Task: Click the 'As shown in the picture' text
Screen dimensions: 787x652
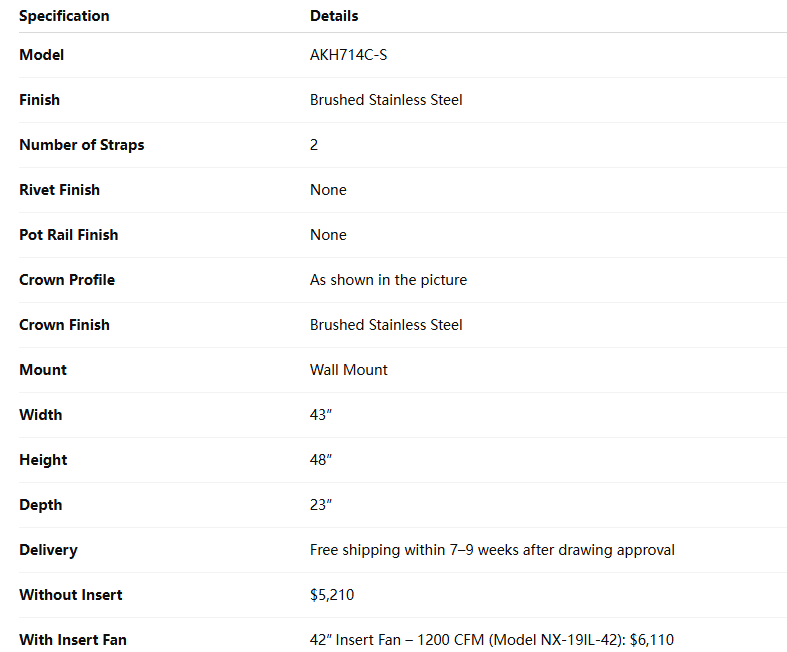Action: [388, 280]
